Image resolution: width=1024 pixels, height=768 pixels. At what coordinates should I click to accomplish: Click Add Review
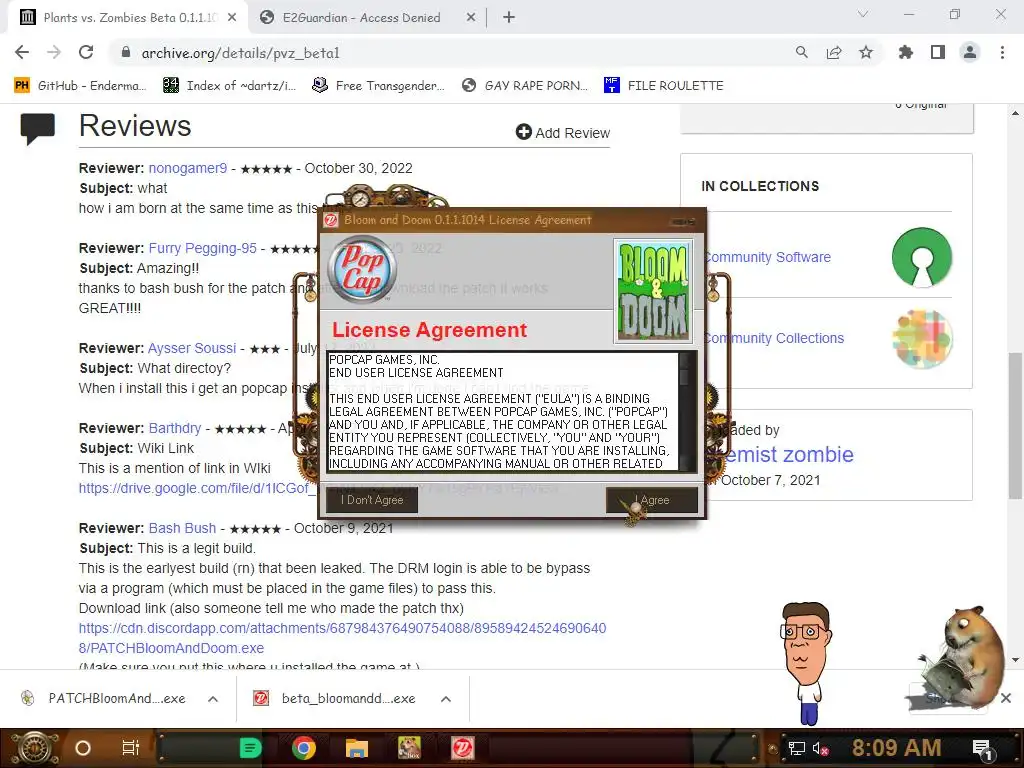(562, 133)
